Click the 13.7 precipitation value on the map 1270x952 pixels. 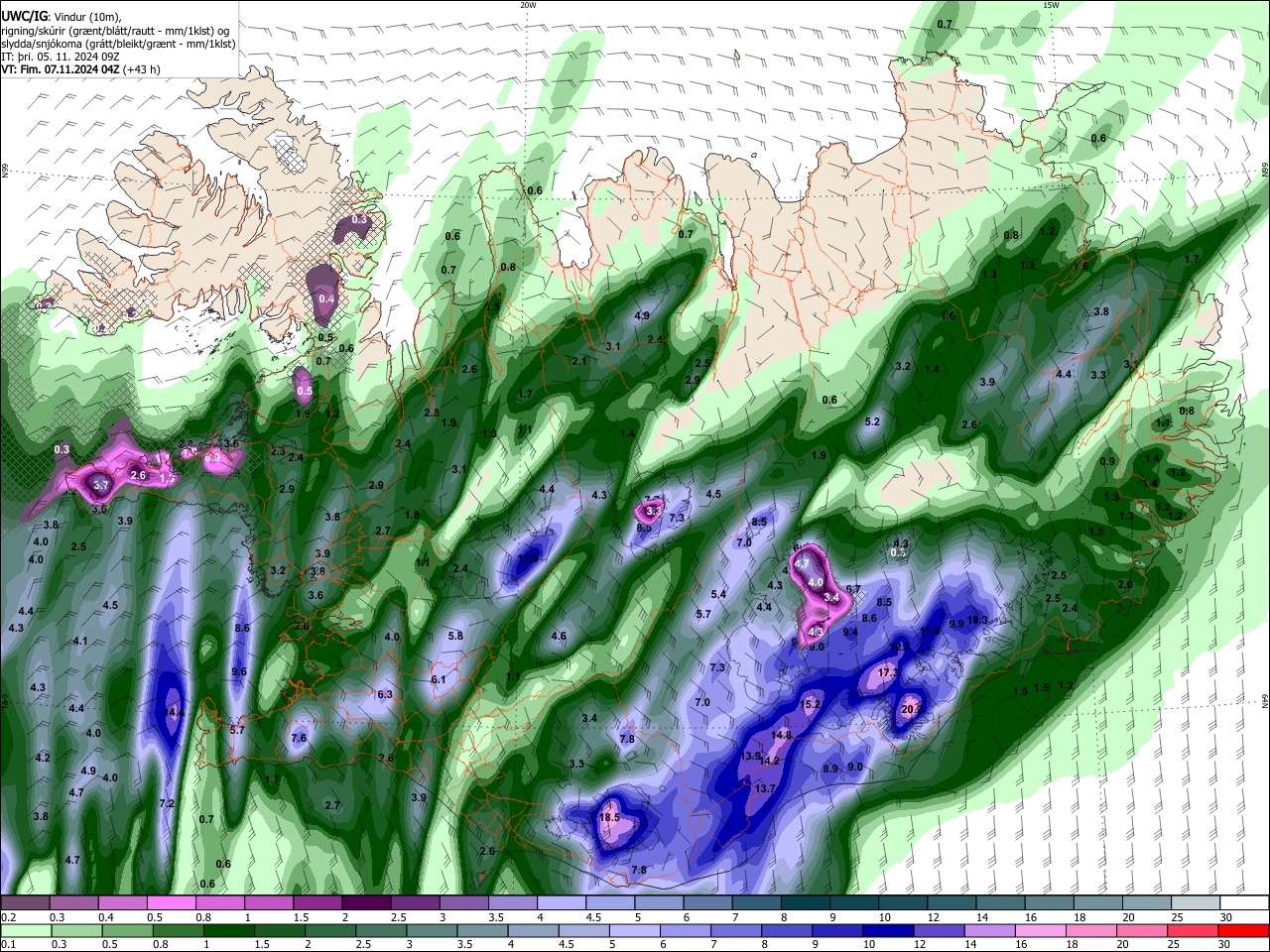765,788
